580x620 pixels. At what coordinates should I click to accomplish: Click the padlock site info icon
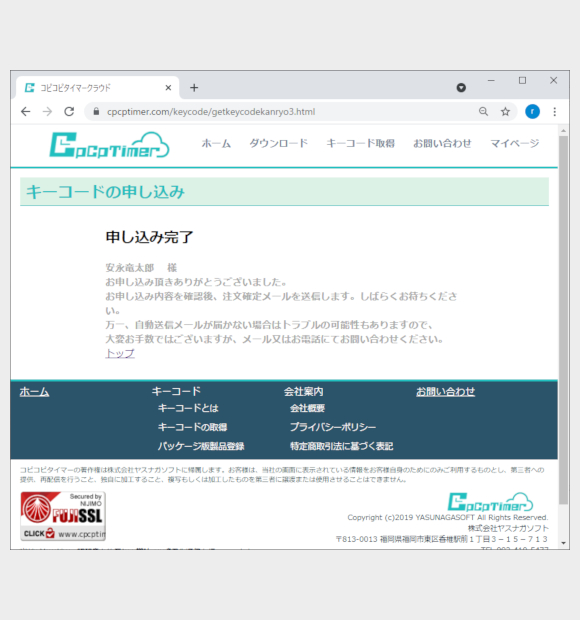96,112
